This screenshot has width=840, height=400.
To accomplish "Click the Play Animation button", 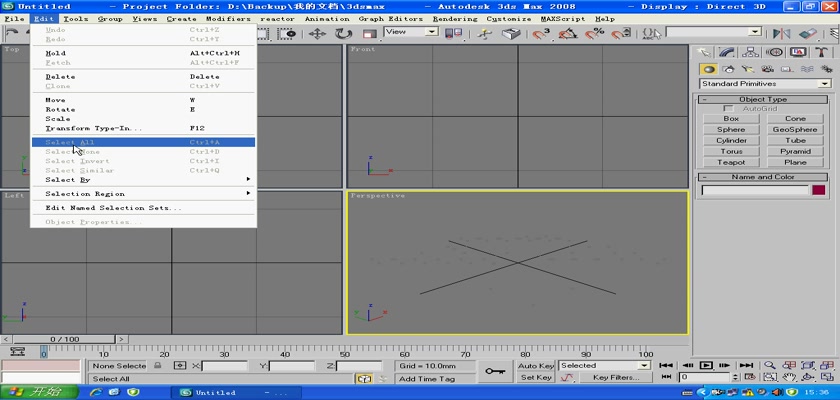I will pos(706,365).
